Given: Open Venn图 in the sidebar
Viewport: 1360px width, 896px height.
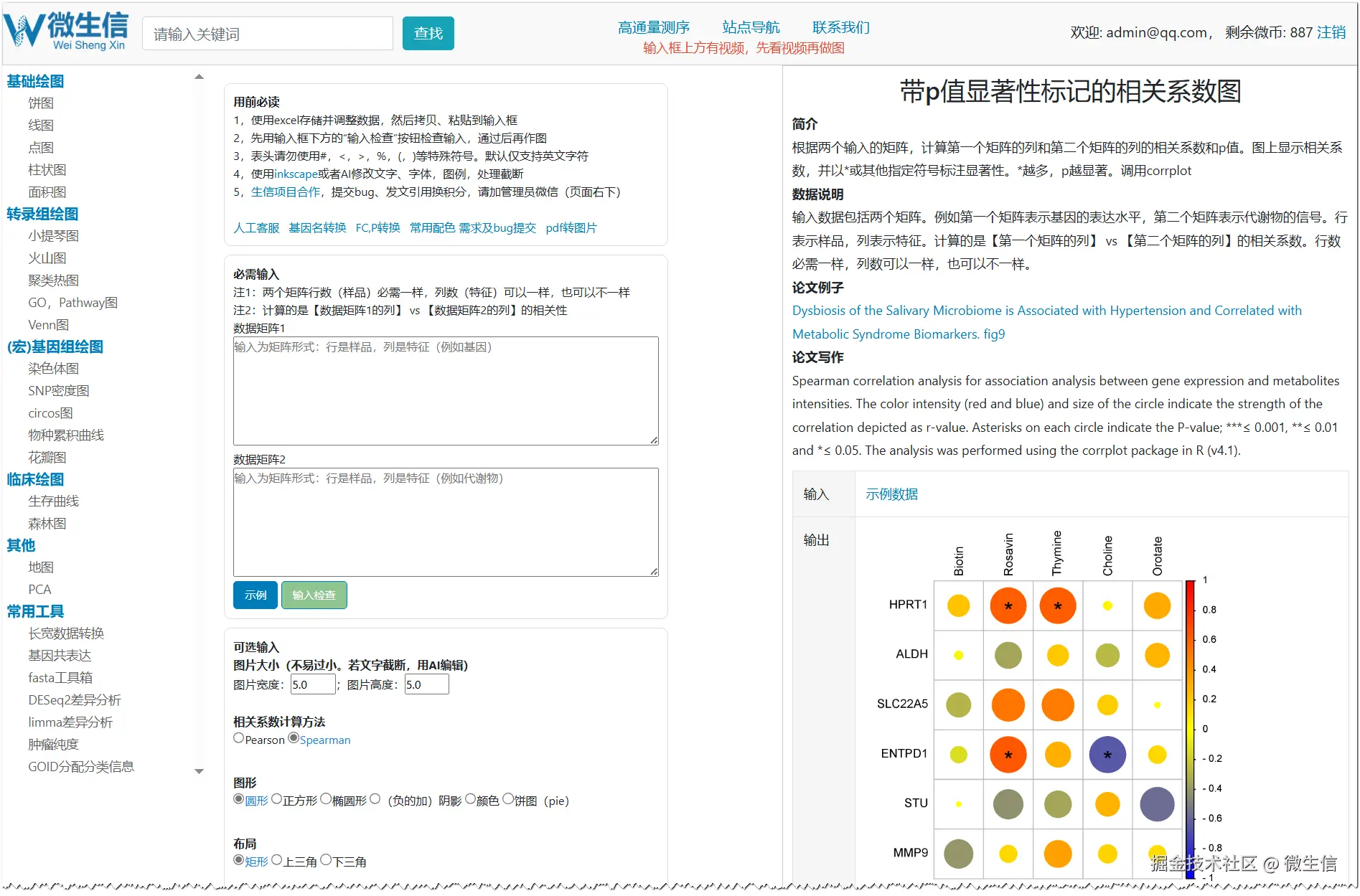Looking at the screenshot, I should (49, 325).
